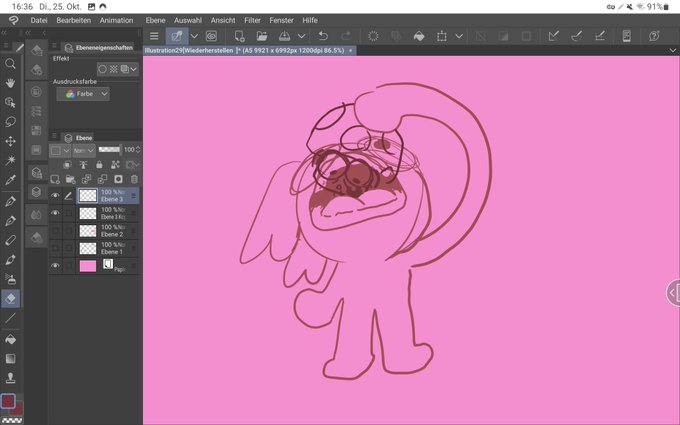Select the Magic wand auto-select tool
The image size is (680, 425).
[10, 160]
